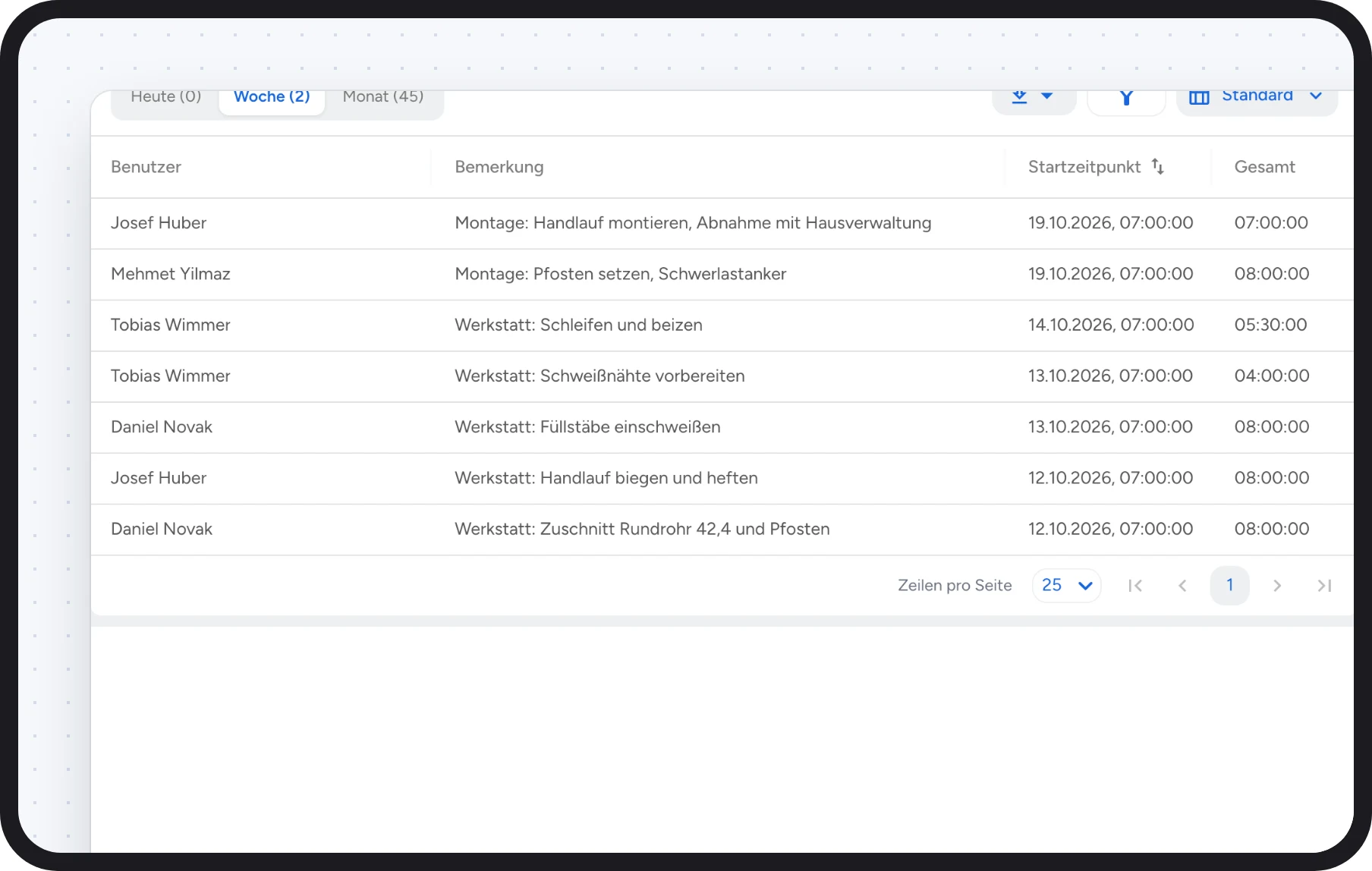Click the download export icon
This screenshot has width=1372, height=871.
[x=1019, y=96]
